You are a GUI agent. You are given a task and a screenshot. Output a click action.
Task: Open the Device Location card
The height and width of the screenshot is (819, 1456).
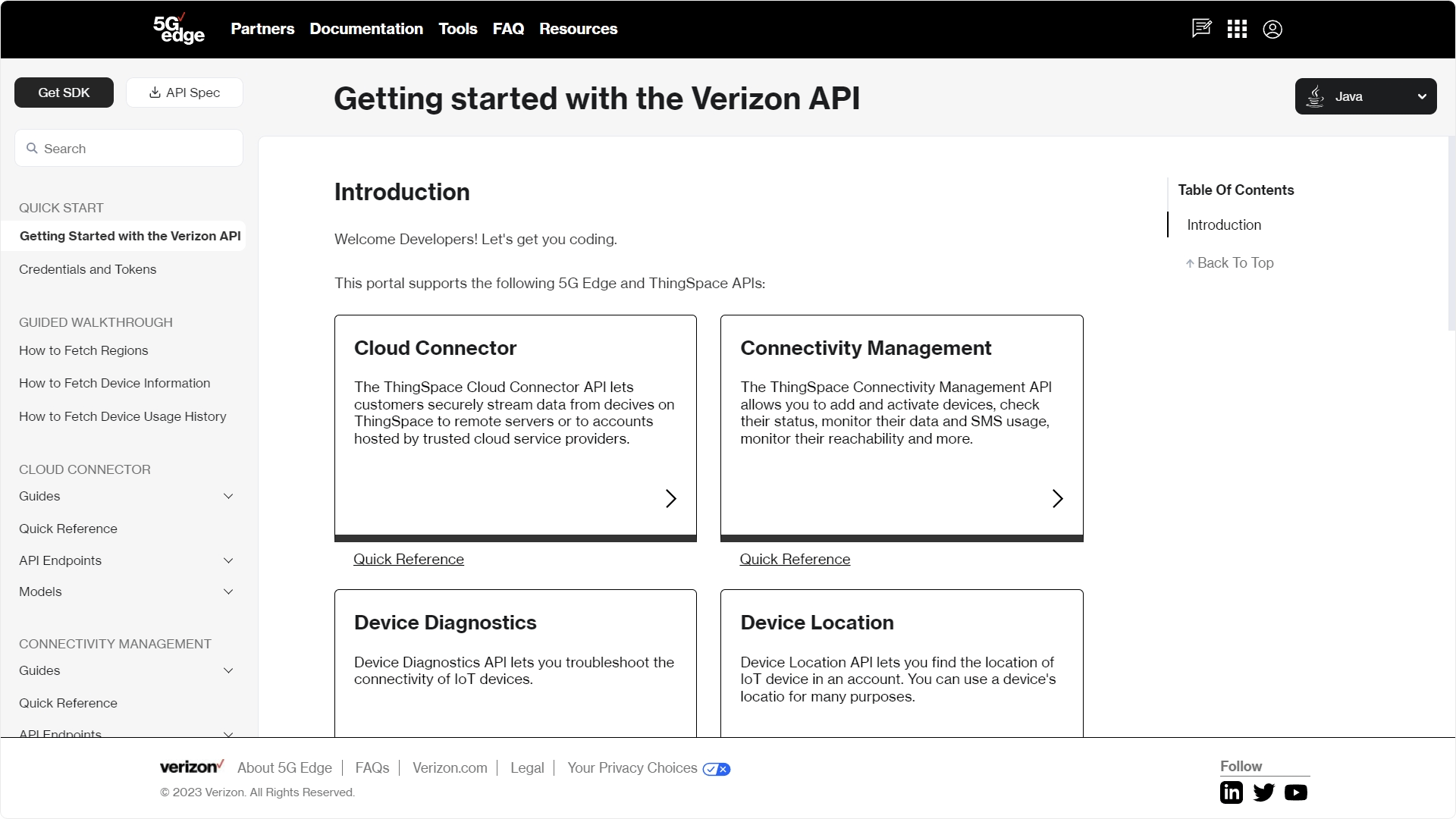tap(902, 663)
